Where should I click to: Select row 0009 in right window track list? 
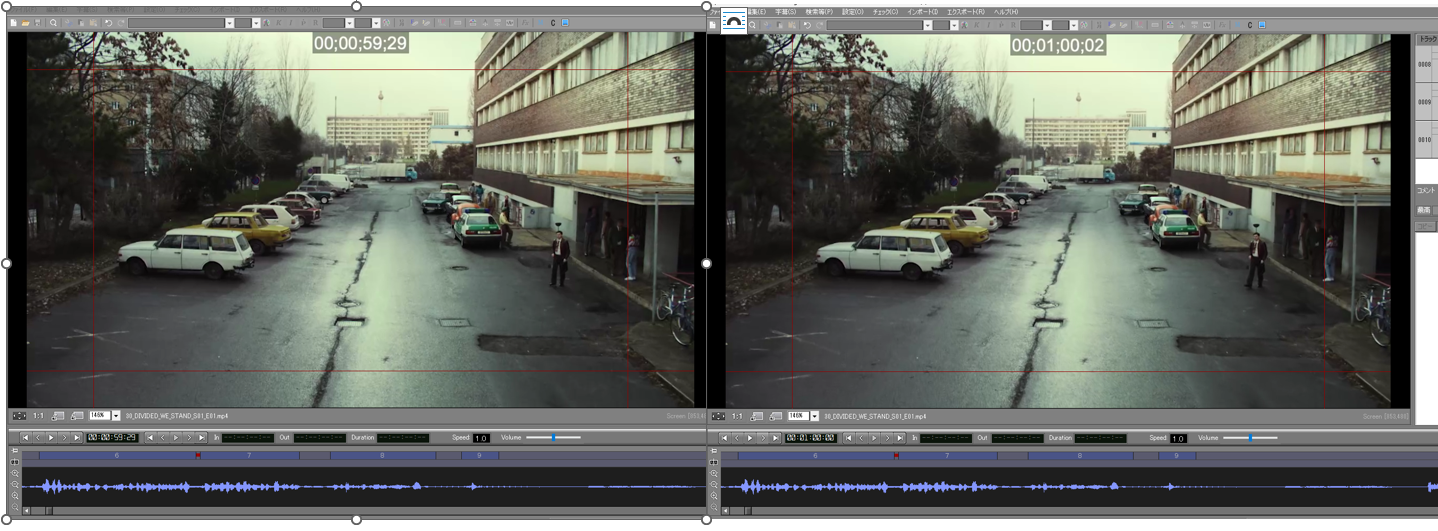(x=1425, y=102)
